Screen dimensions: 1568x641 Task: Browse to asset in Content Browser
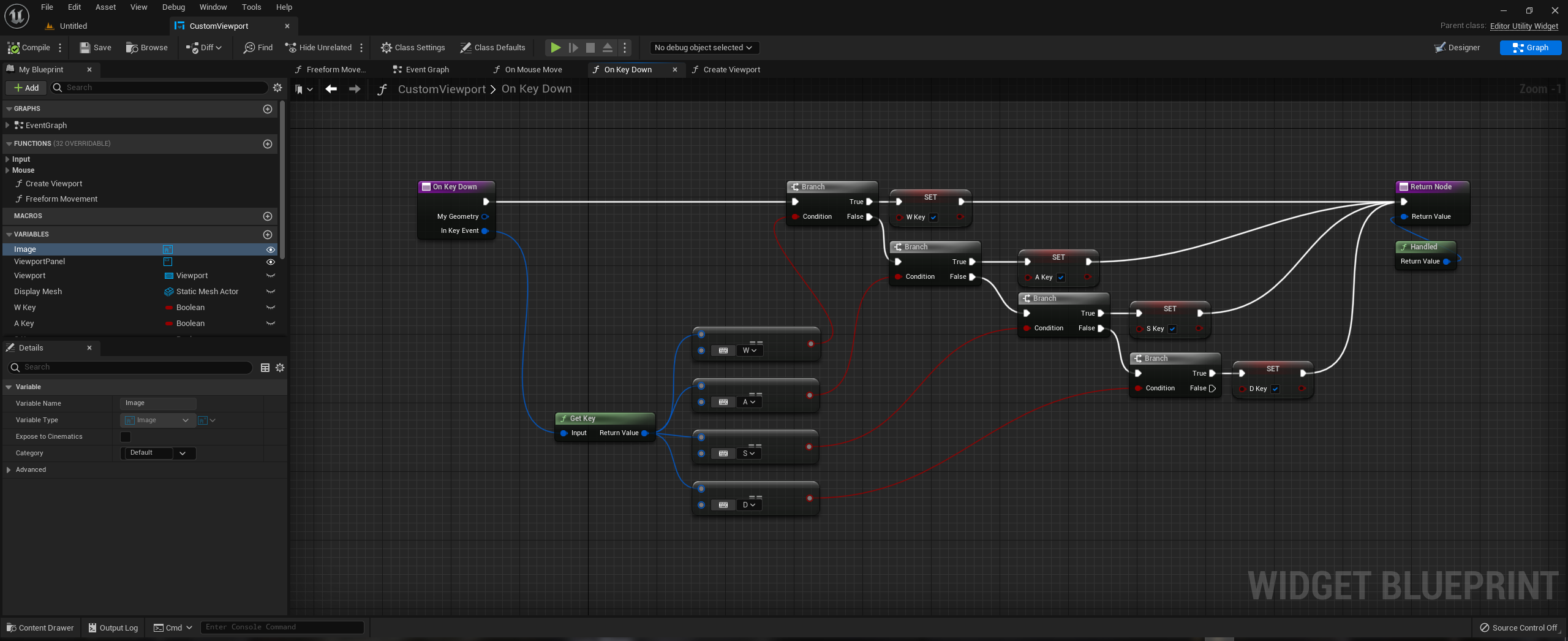tap(147, 48)
